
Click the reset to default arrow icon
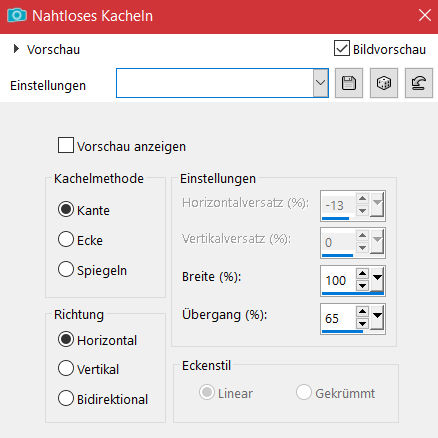point(419,83)
